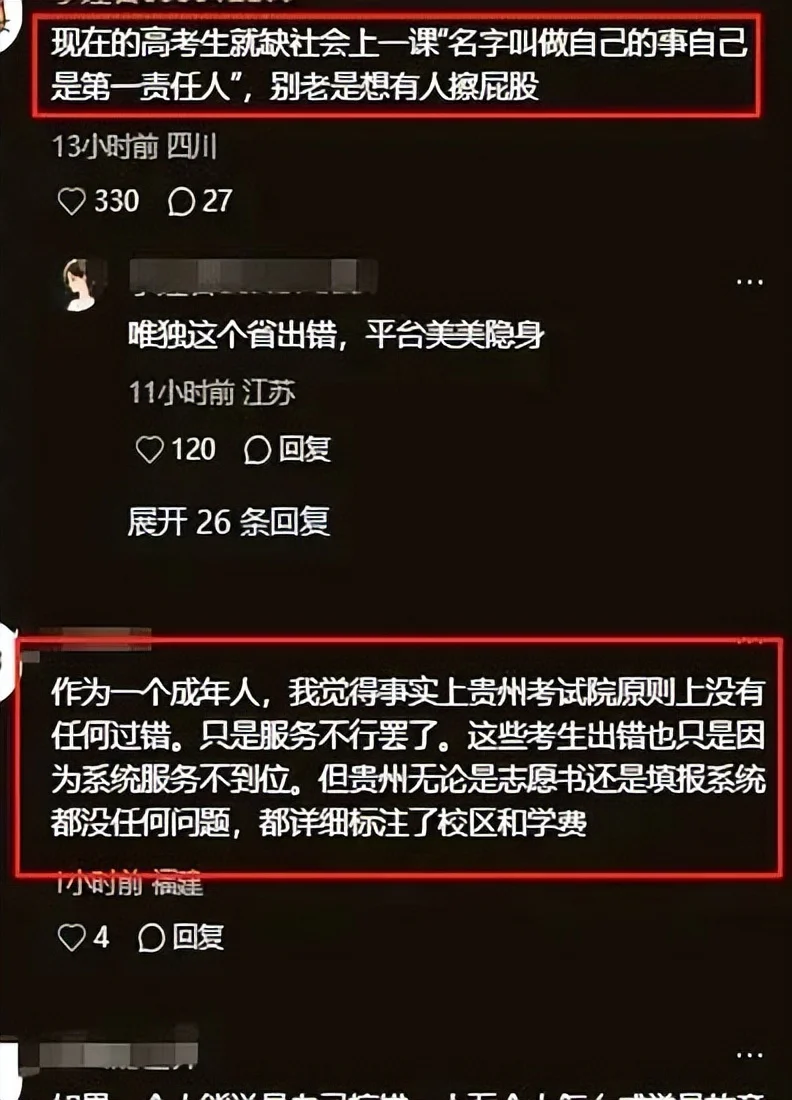Open three-dot menu on Jiangsu reply
Screen dimensions: 792x1100
tap(750, 282)
